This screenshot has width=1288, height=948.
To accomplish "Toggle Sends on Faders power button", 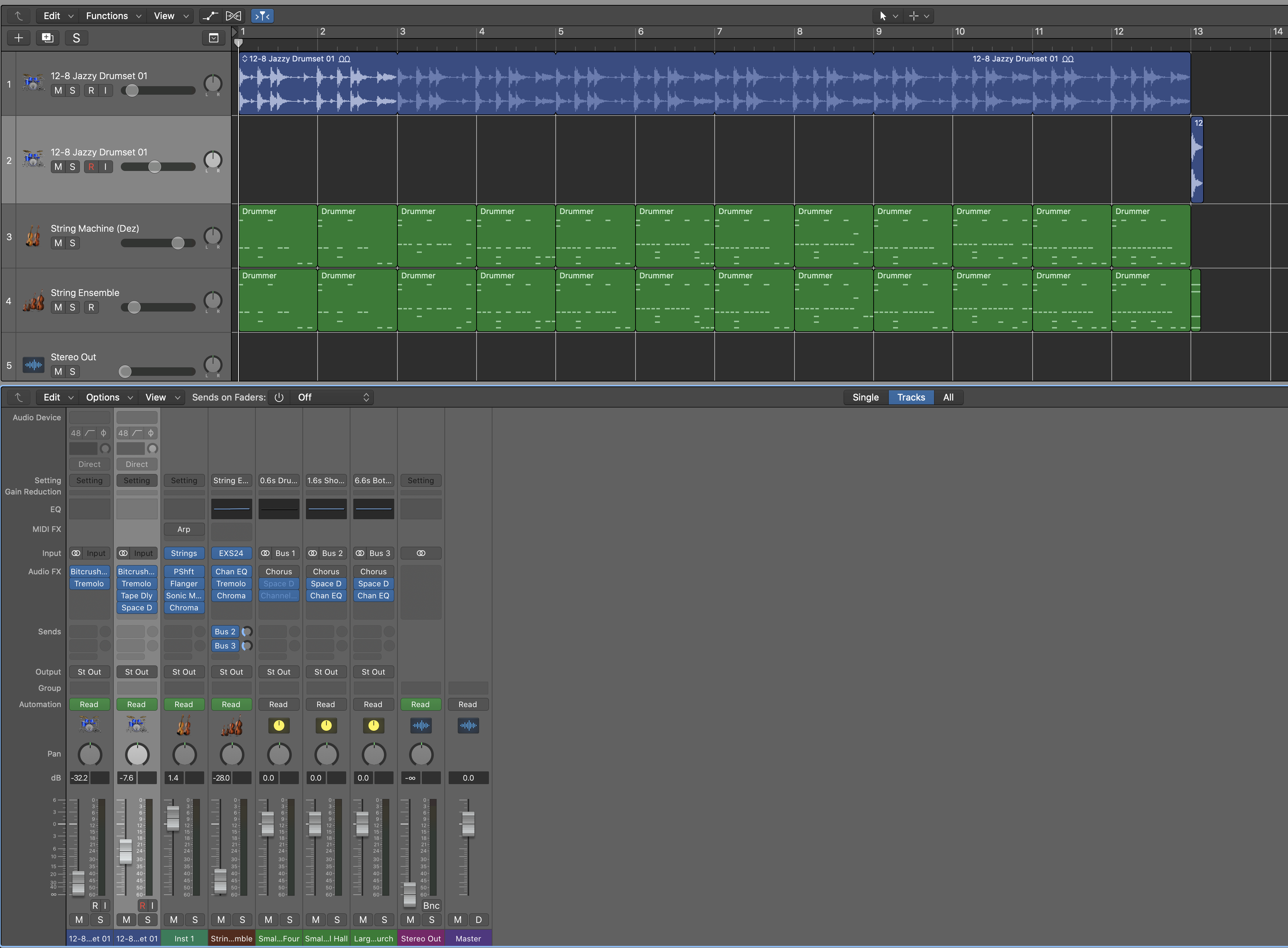I will [279, 397].
